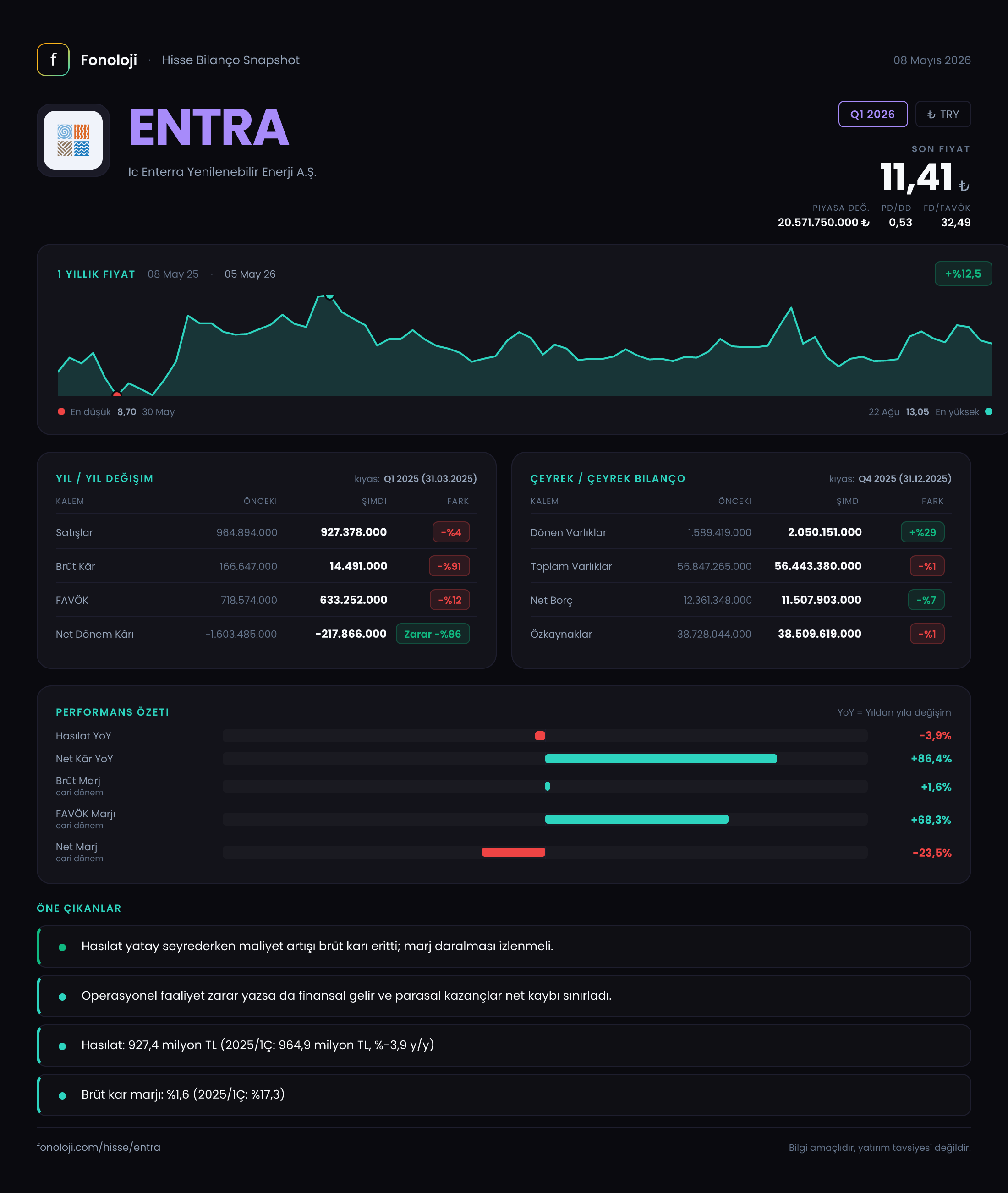The height and width of the screenshot is (1193, 1008).
Task: Click the Net Borç -%7 badge
Action: click(x=926, y=600)
